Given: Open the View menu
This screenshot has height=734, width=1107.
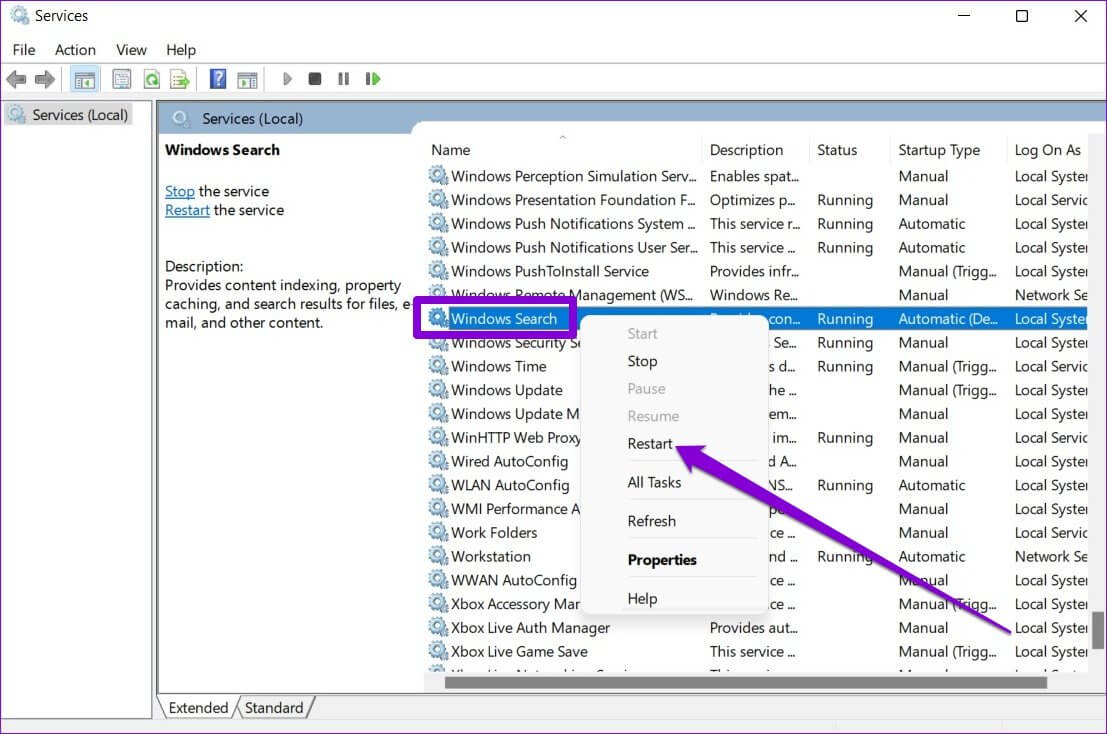Looking at the screenshot, I should click(131, 49).
